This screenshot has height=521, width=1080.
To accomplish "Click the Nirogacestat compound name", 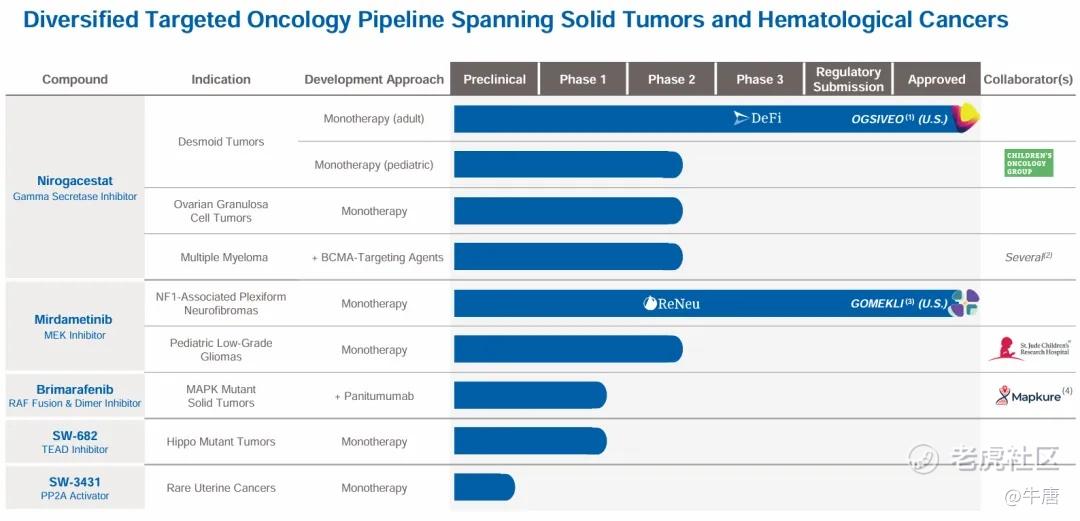I will tap(75, 181).
